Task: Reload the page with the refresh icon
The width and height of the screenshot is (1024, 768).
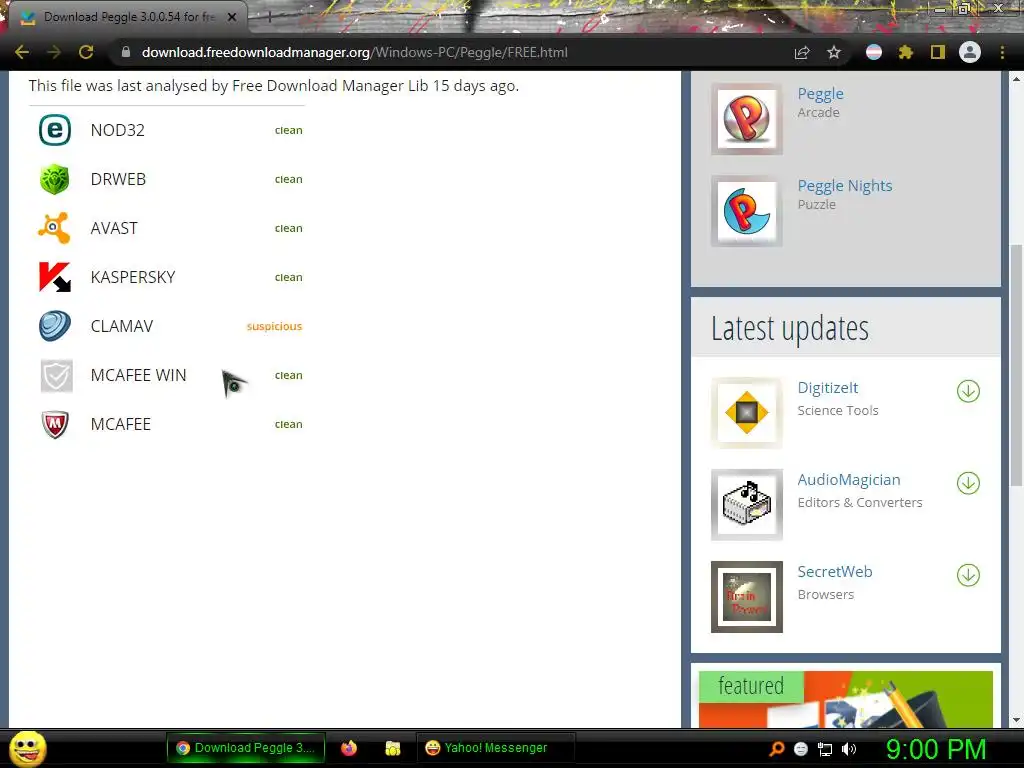Action: click(86, 52)
